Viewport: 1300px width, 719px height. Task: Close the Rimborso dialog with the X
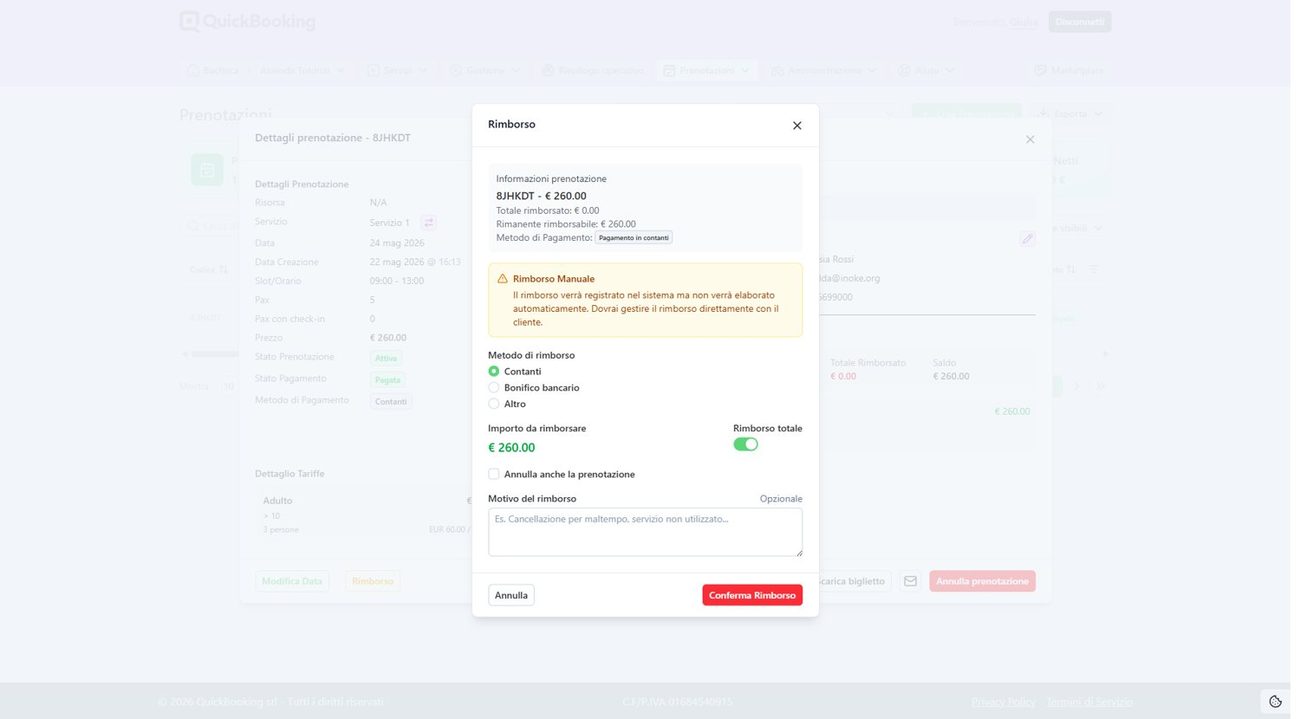[797, 126]
